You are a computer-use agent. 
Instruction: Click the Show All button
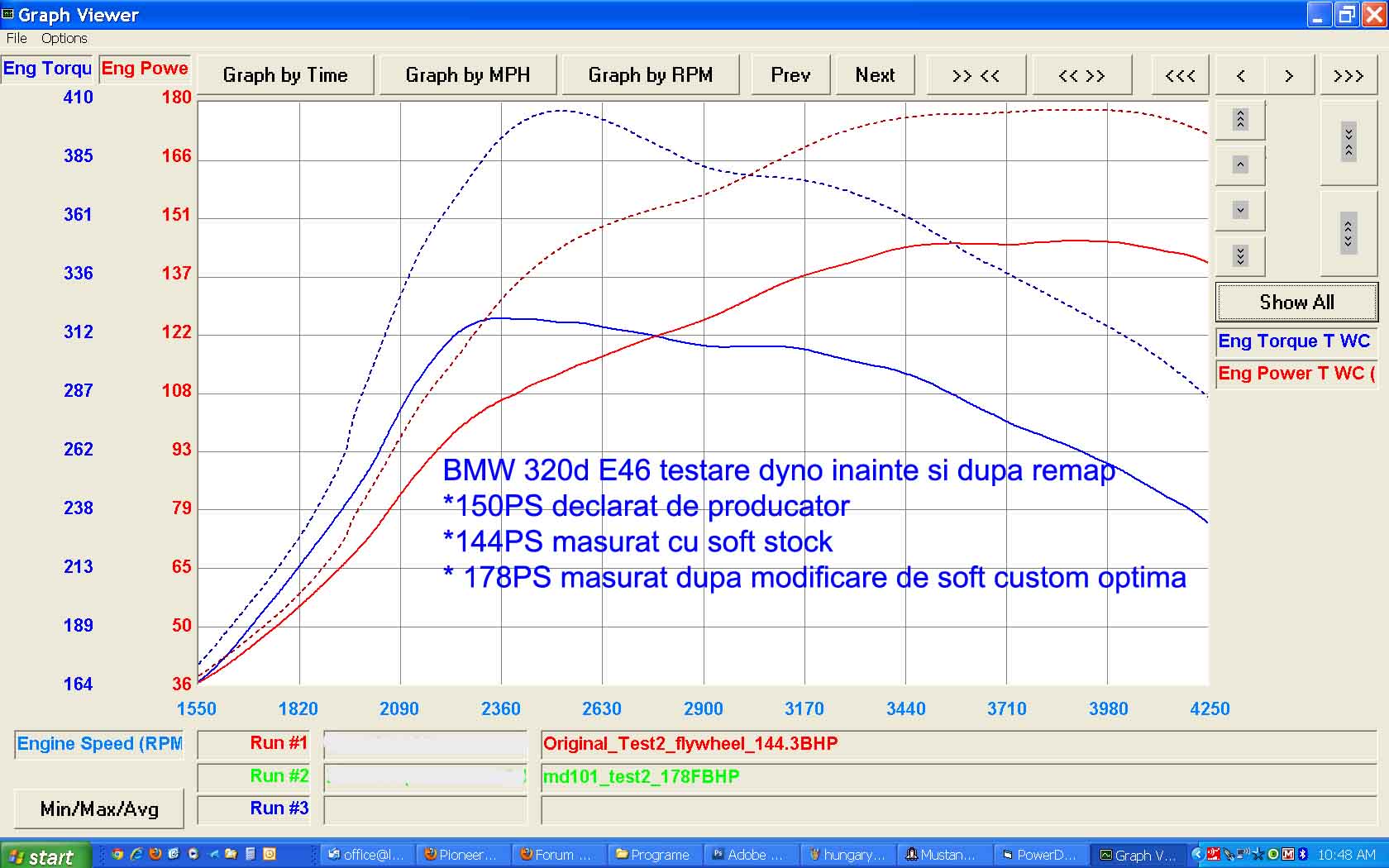tap(1296, 303)
